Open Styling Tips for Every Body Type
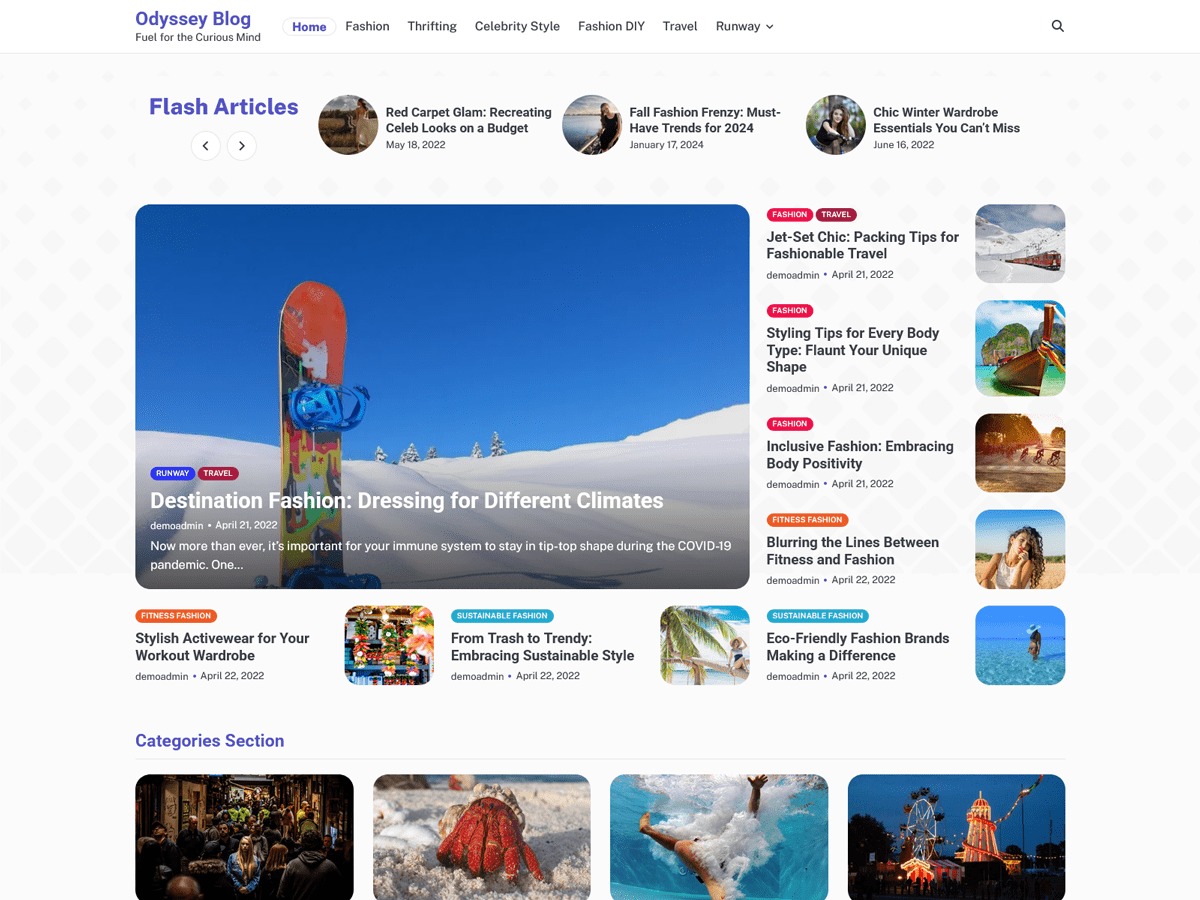The image size is (1200, 900). [x=852, y=350]
